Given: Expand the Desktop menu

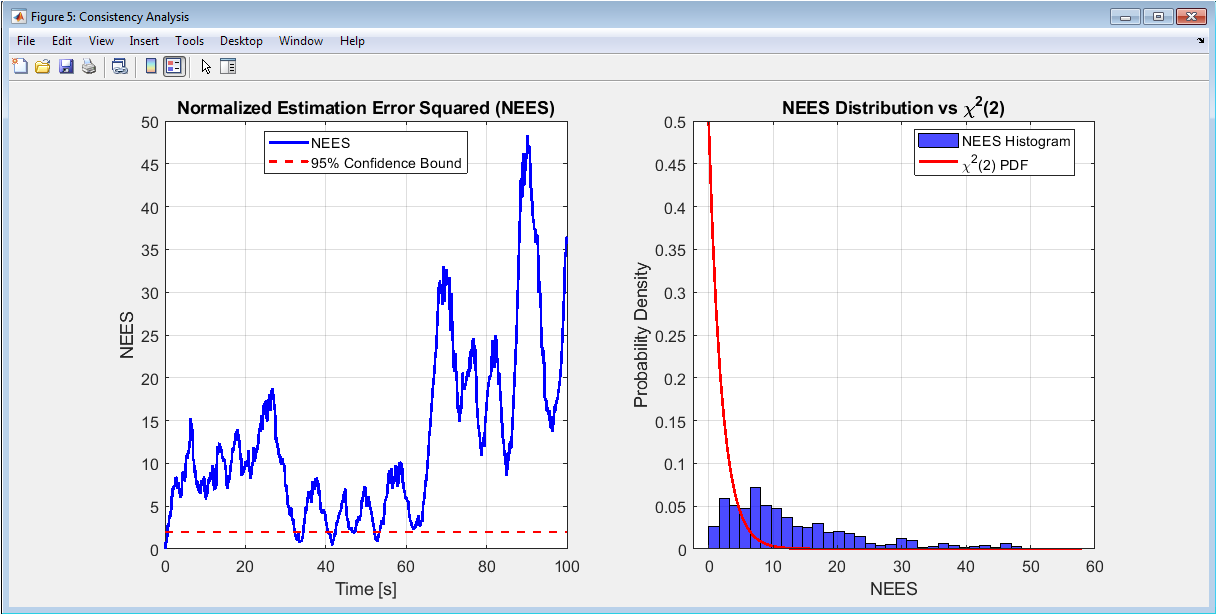Looking at the screenshot, I should 241,41.
